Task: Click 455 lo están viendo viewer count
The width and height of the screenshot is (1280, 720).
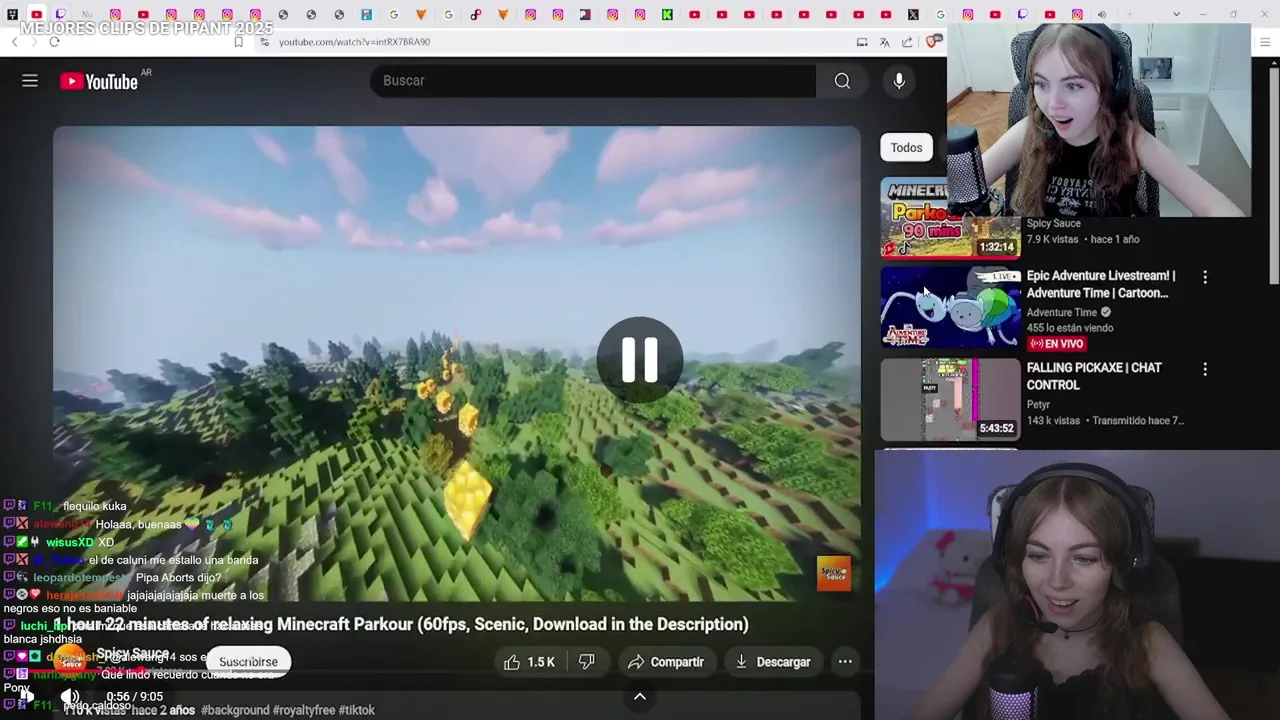Action: pos(1070,328)
